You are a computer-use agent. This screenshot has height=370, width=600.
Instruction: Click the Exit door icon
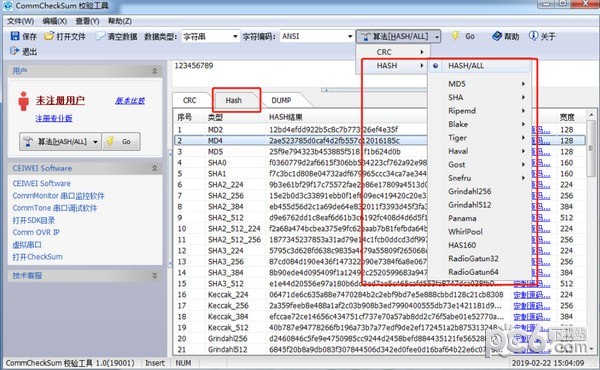point(15,51)
